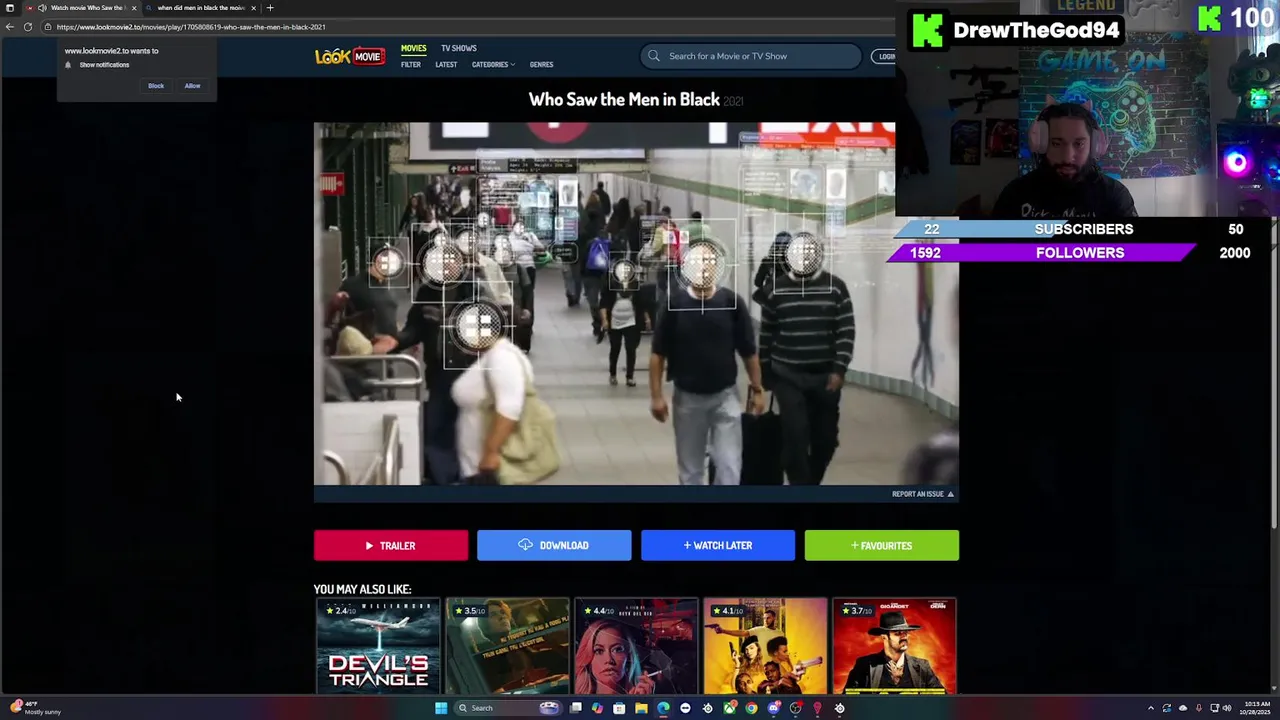Image resolution: width=1280 pixels, height=720 pixels.
Task: Open the movie thumbnail rated 4.4
Action: click(x=636, y=646)
